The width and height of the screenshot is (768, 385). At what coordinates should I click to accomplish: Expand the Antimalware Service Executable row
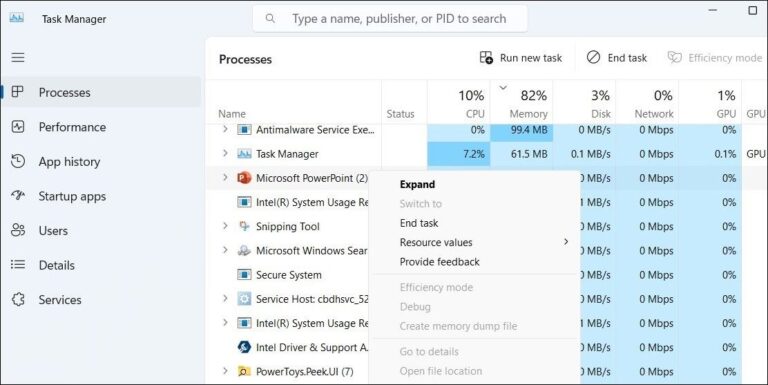click(225, 129)
